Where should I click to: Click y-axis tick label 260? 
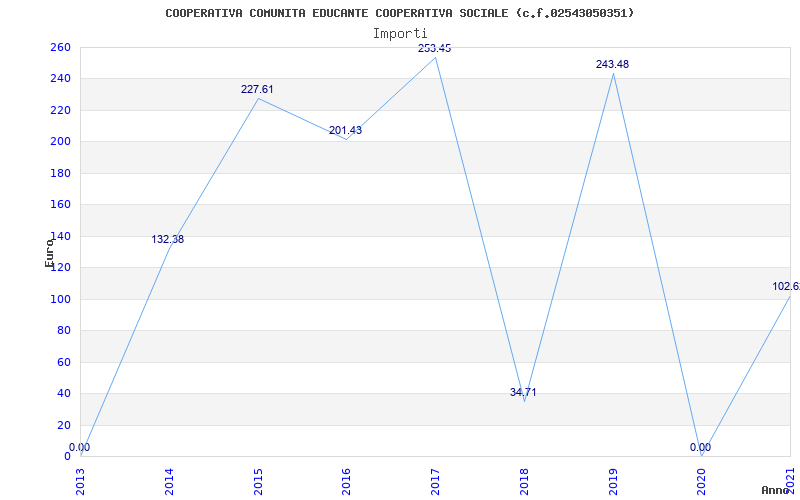pyautogui.click(x=60, y=47)
